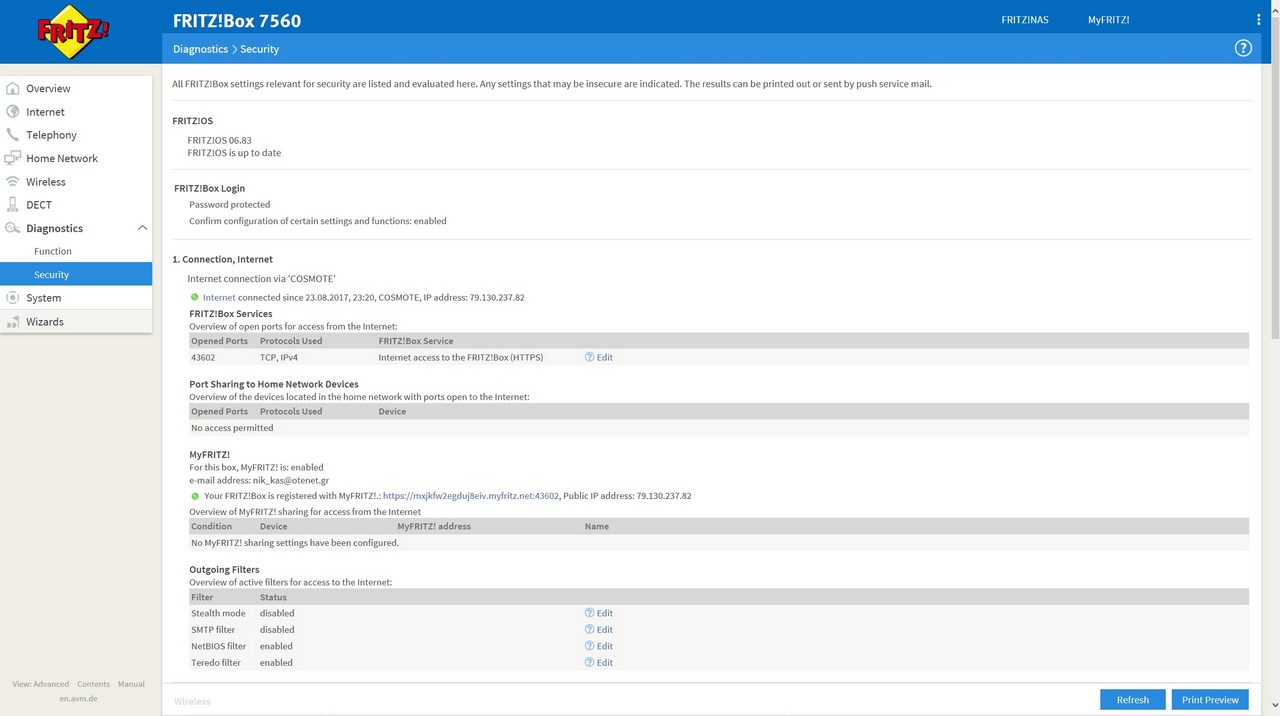Screen dimensions: 1280x716
Task: Visit en.avm.de footer link
Action: 78,698
